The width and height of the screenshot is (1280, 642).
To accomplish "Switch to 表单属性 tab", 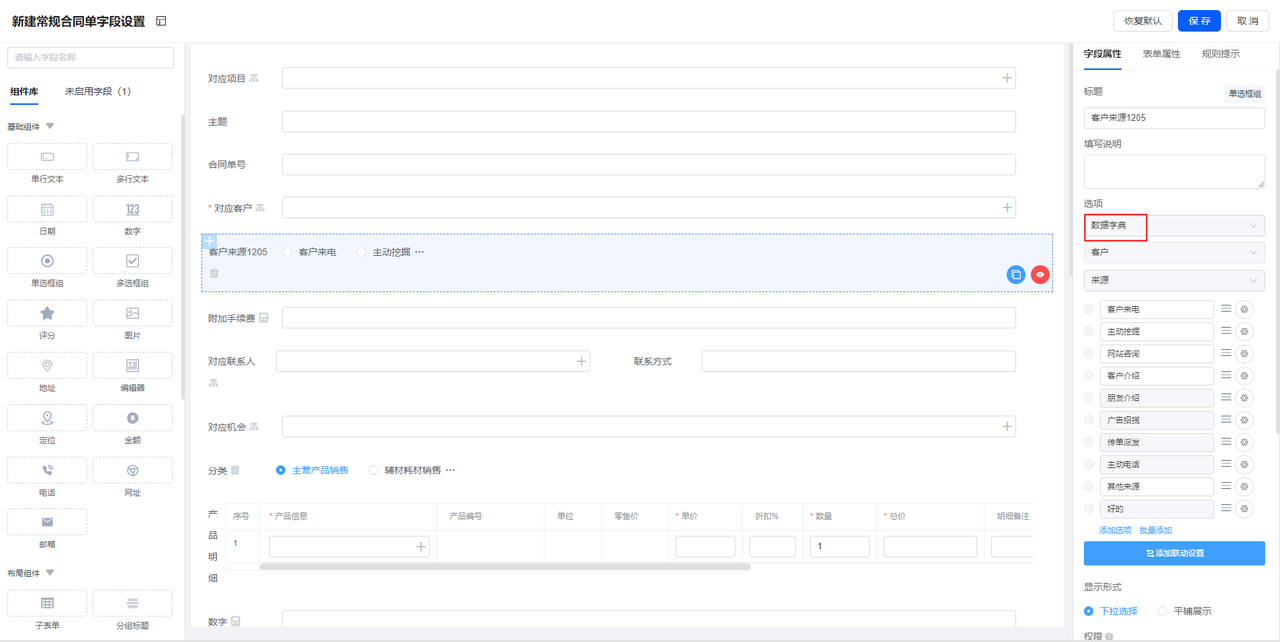I will tap(1162, 54).
